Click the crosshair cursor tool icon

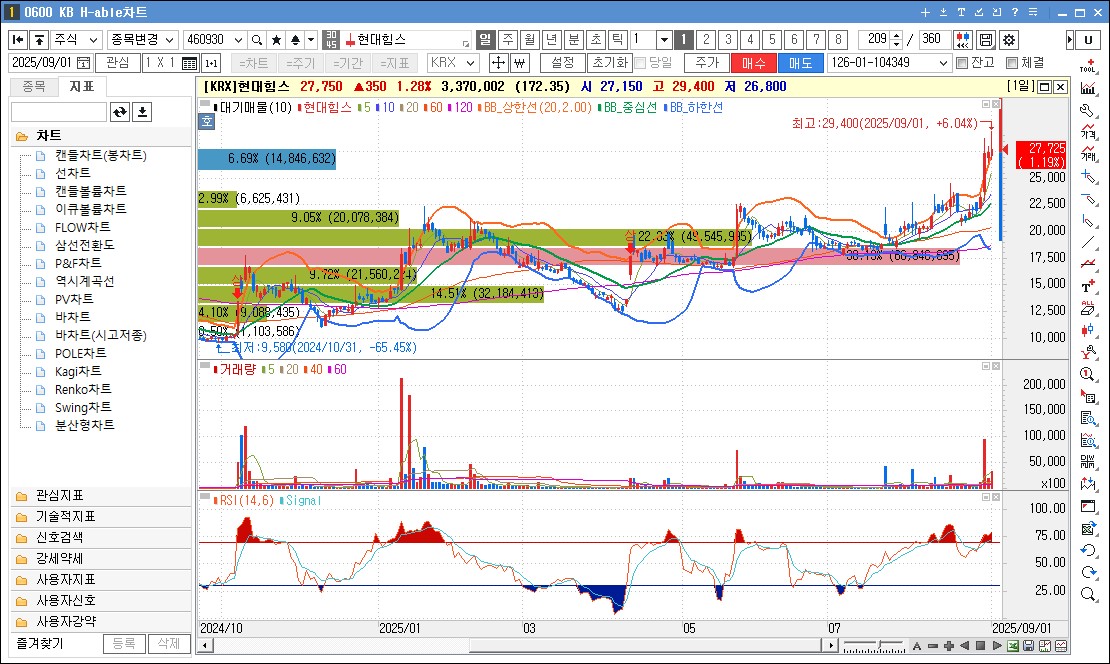tap(497, 63)
